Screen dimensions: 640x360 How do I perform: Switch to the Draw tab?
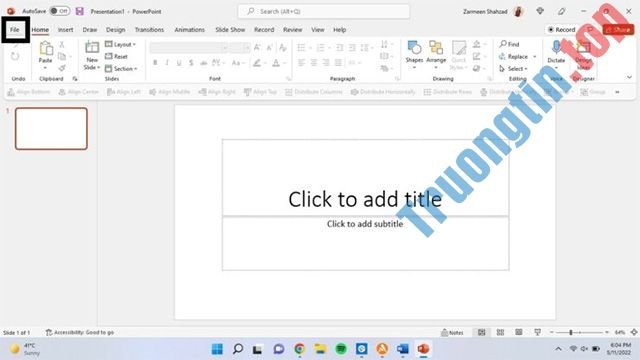point(90,30)
